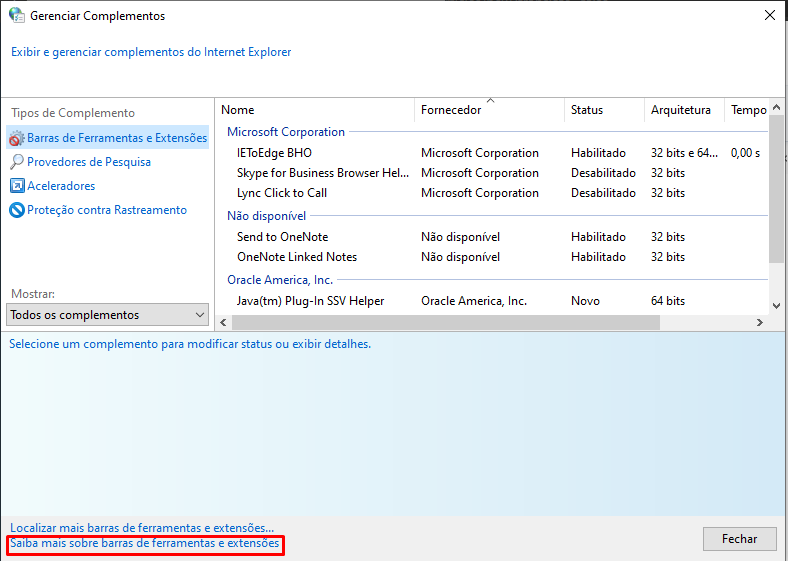
Task: Click the 0,00 s load time value
Action: click(745, 153)
